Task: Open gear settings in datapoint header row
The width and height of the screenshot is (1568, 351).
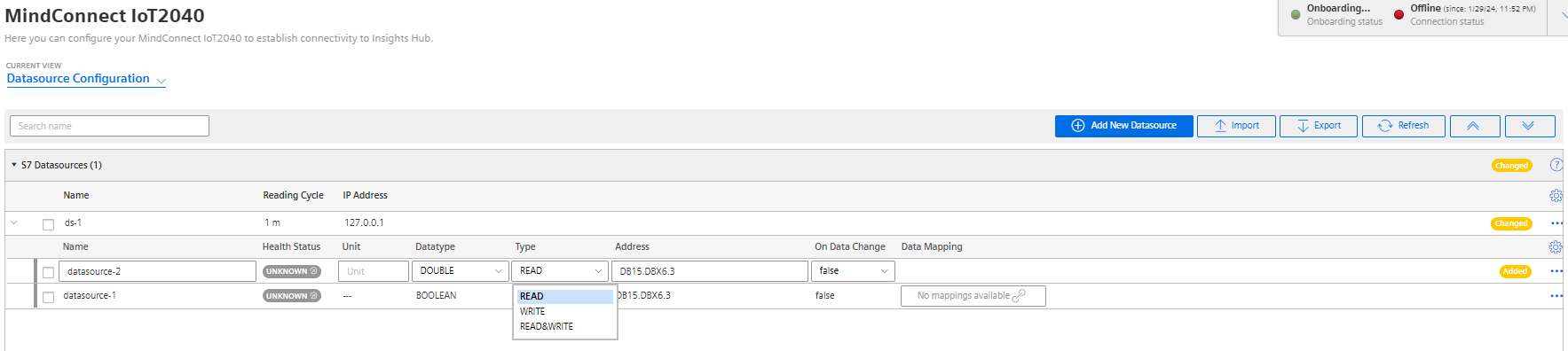Action: [x=1556, y=247]
